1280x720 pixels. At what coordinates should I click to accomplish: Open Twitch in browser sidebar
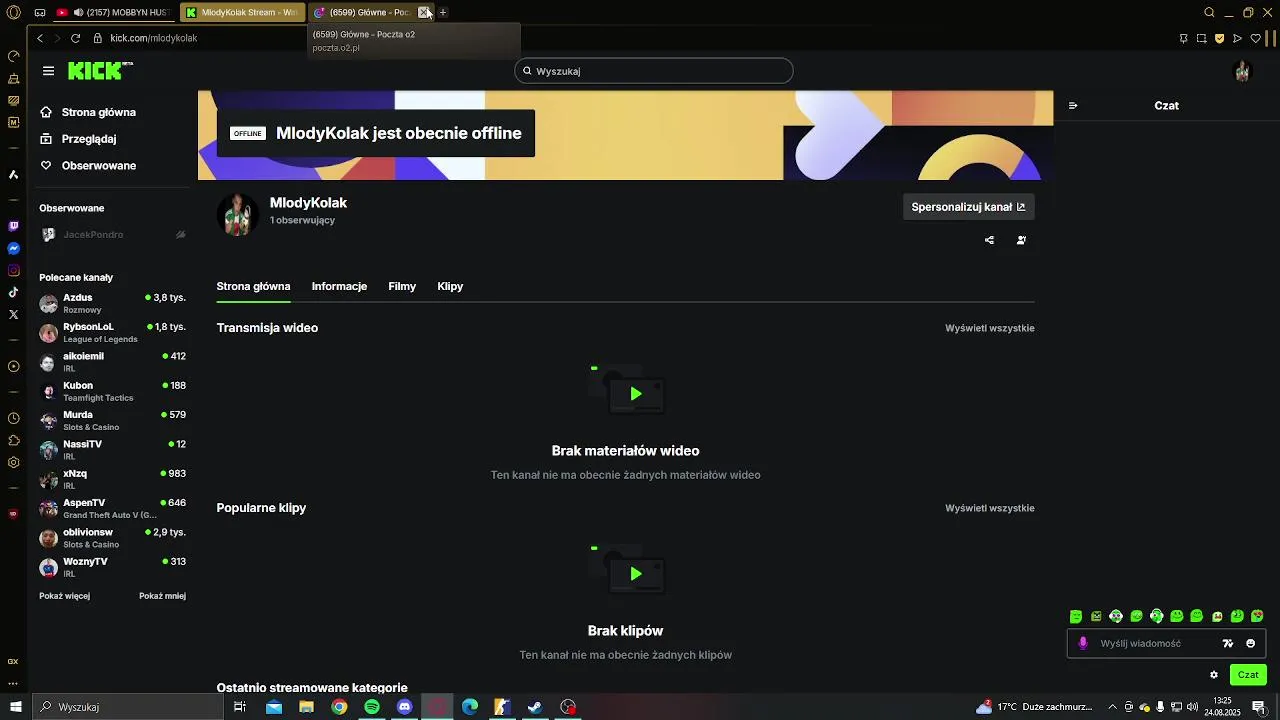pos(13,227)
